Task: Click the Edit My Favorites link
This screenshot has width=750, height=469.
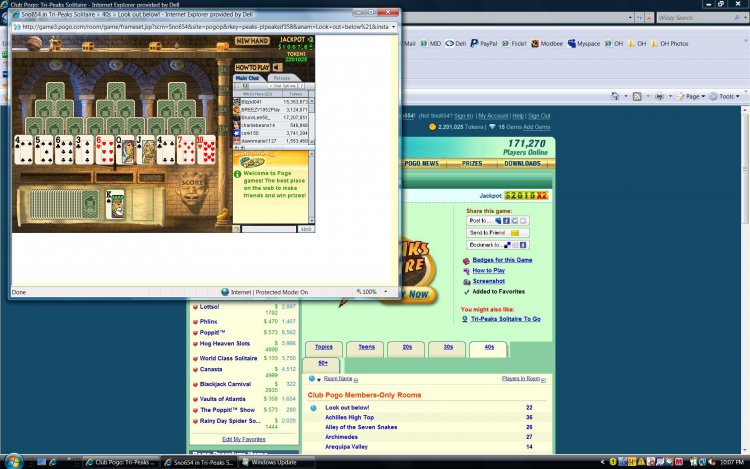Action: [243, 439]
